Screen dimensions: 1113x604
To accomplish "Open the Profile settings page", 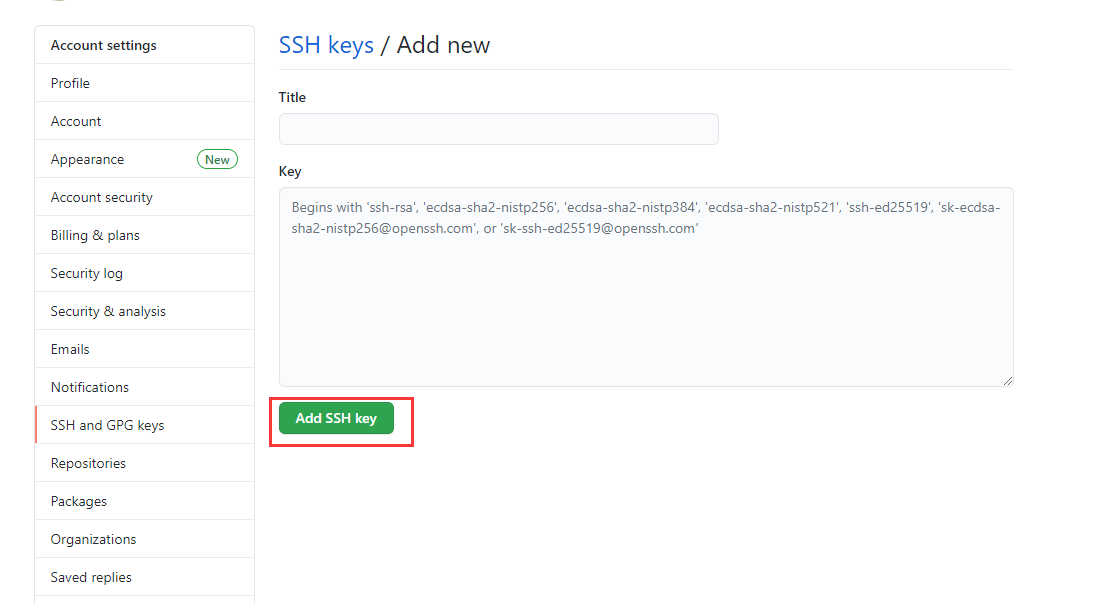I will point(70,83).
